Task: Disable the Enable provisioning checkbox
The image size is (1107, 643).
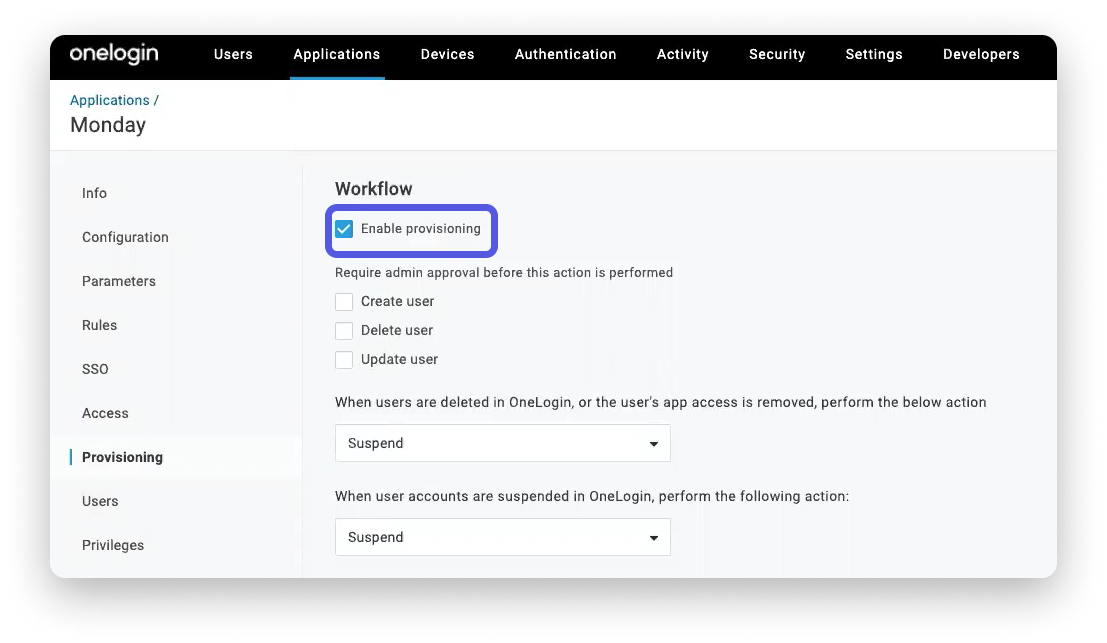Action: point(345,229)
